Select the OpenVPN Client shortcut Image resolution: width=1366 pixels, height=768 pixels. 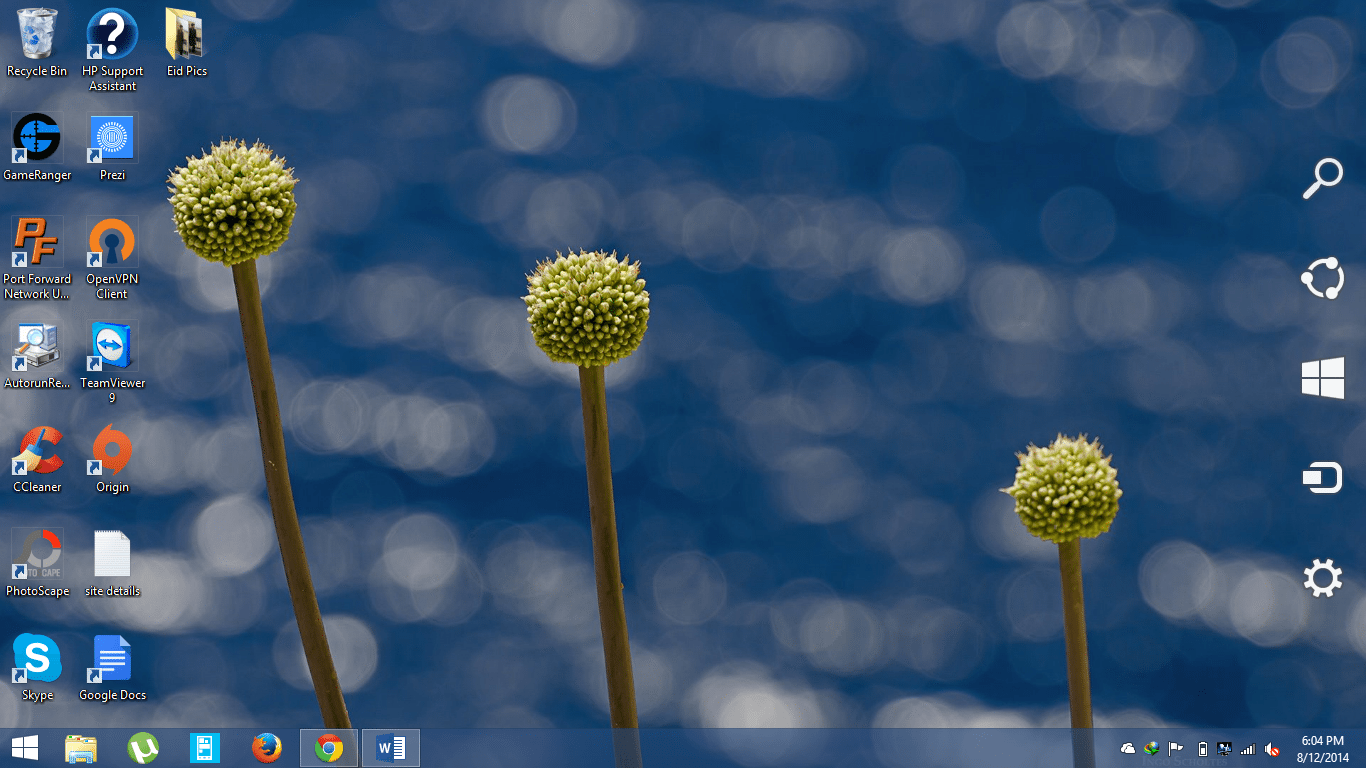pyautogui.click(x=112, y=243)
